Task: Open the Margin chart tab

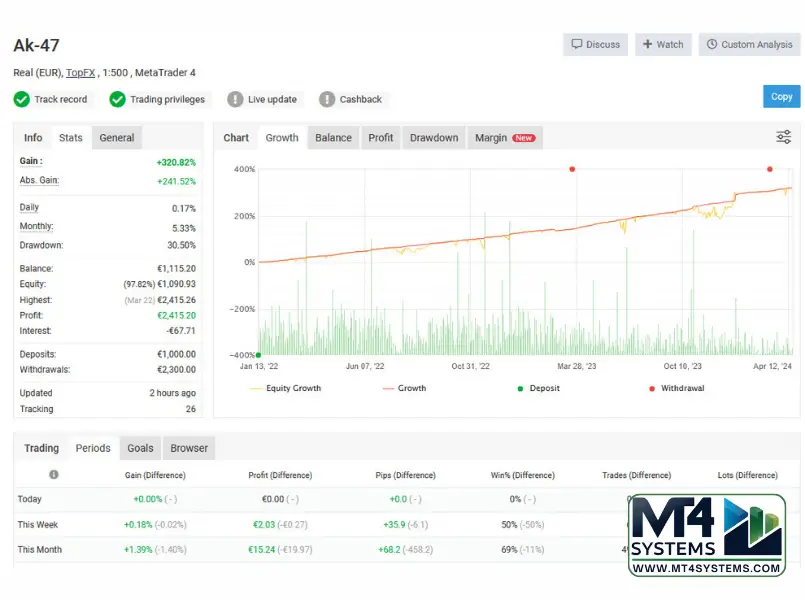Action: pos(504,138)
